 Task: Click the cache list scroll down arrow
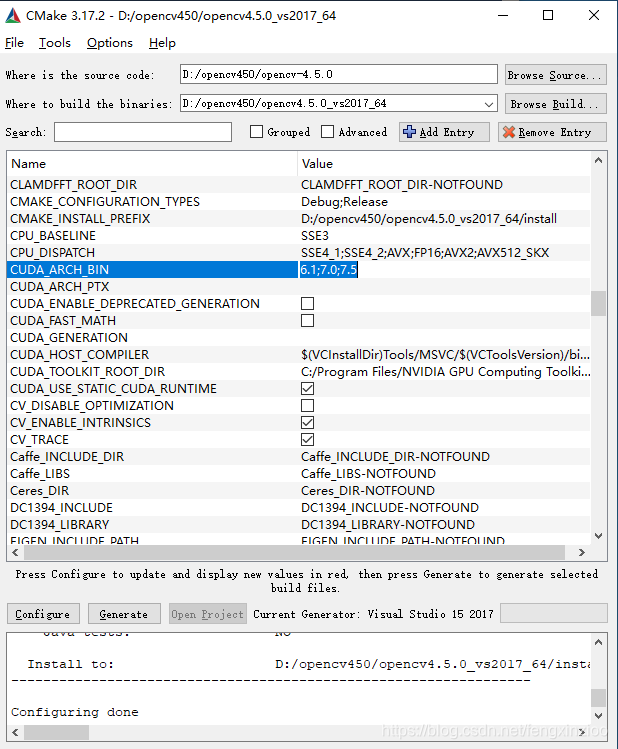598,536
